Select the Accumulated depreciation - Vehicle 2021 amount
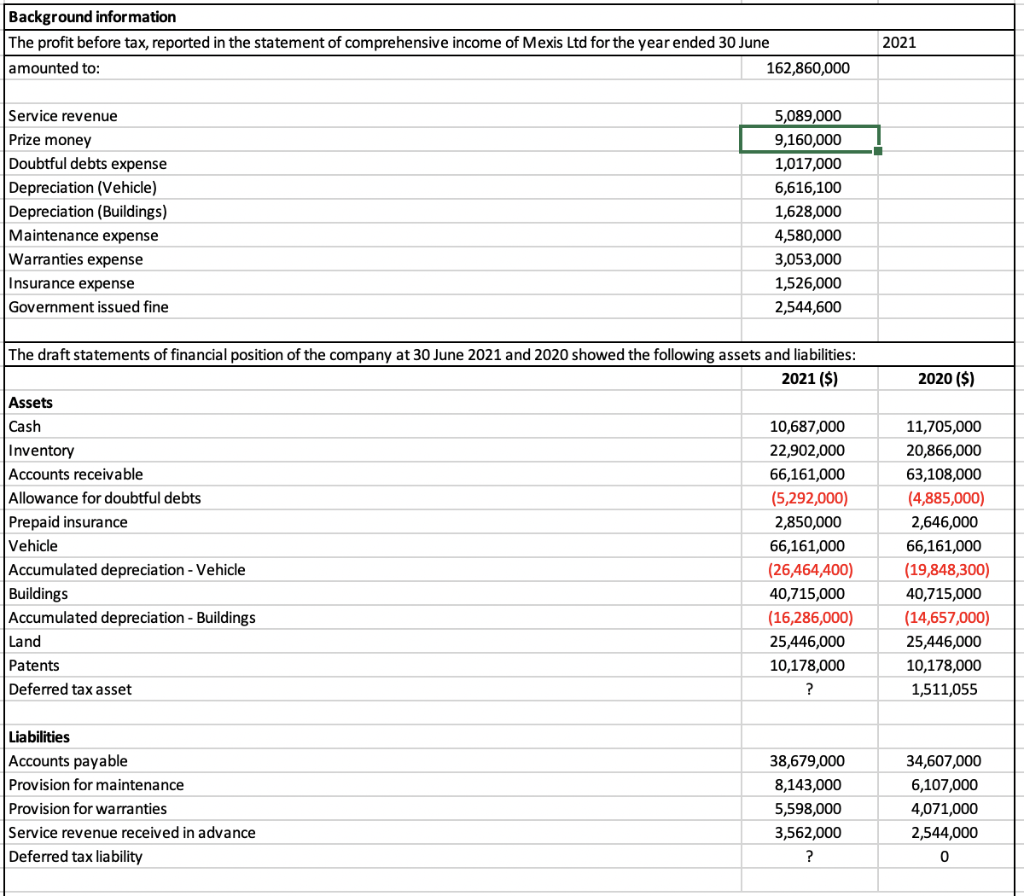 pyautogui.click(x=808, y=569)
